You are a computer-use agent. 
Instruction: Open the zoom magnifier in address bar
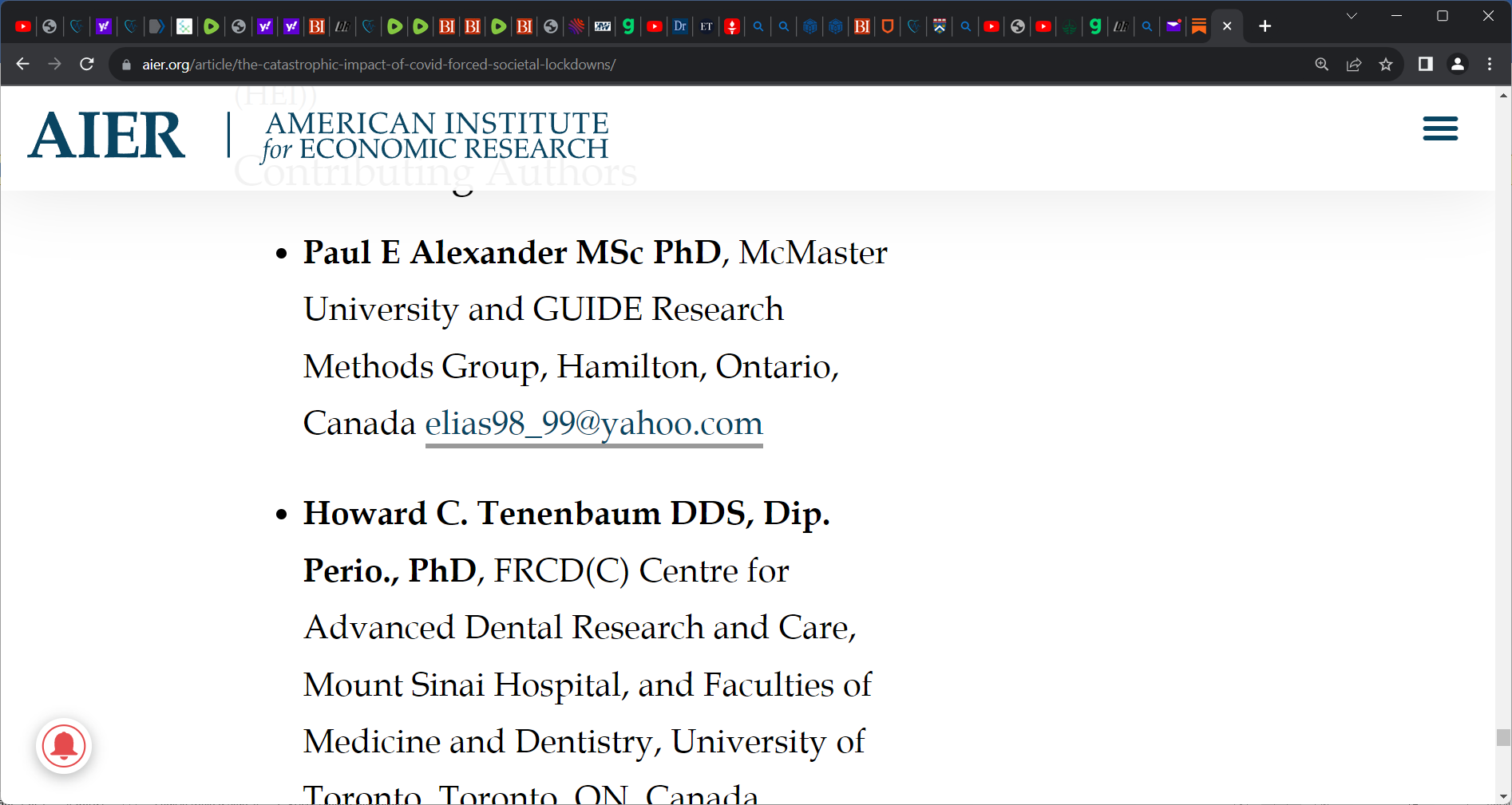1322,65
